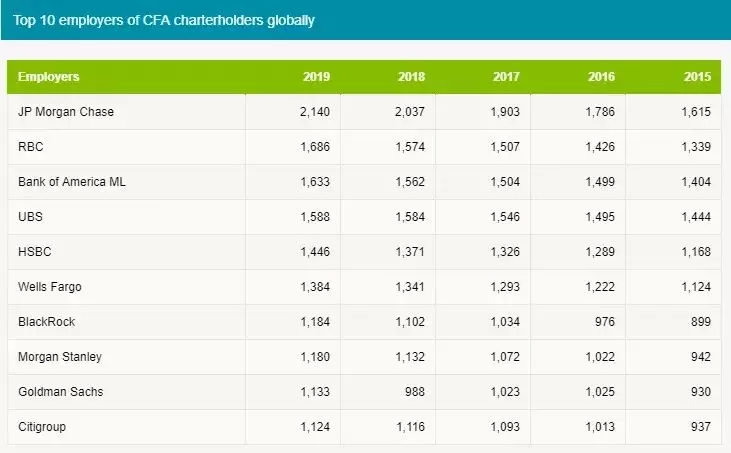Image resolution: width=731 pixels, height=453 pixels.
Task: Click BlackRock 2015 value 899
Action: click(700, 322)
